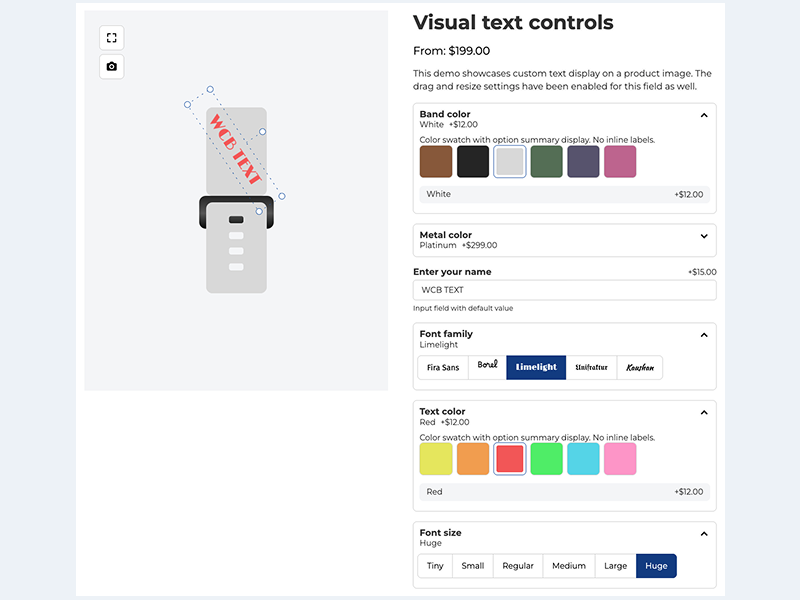The width and height of the screenshot is (800, 600).
Task: Set font size to Tiny
Action: coord(435,566)
